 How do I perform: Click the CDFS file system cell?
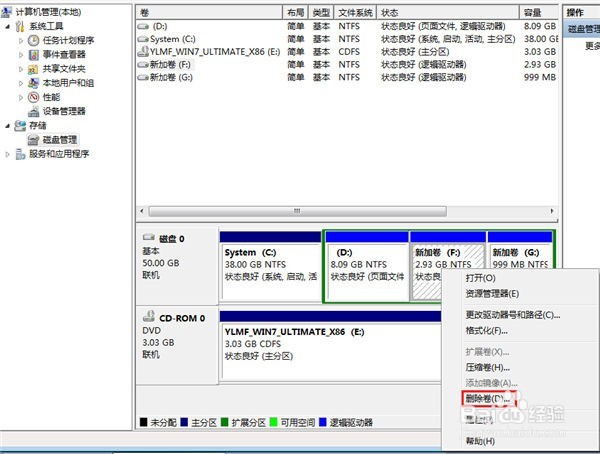tap(349, 52)
